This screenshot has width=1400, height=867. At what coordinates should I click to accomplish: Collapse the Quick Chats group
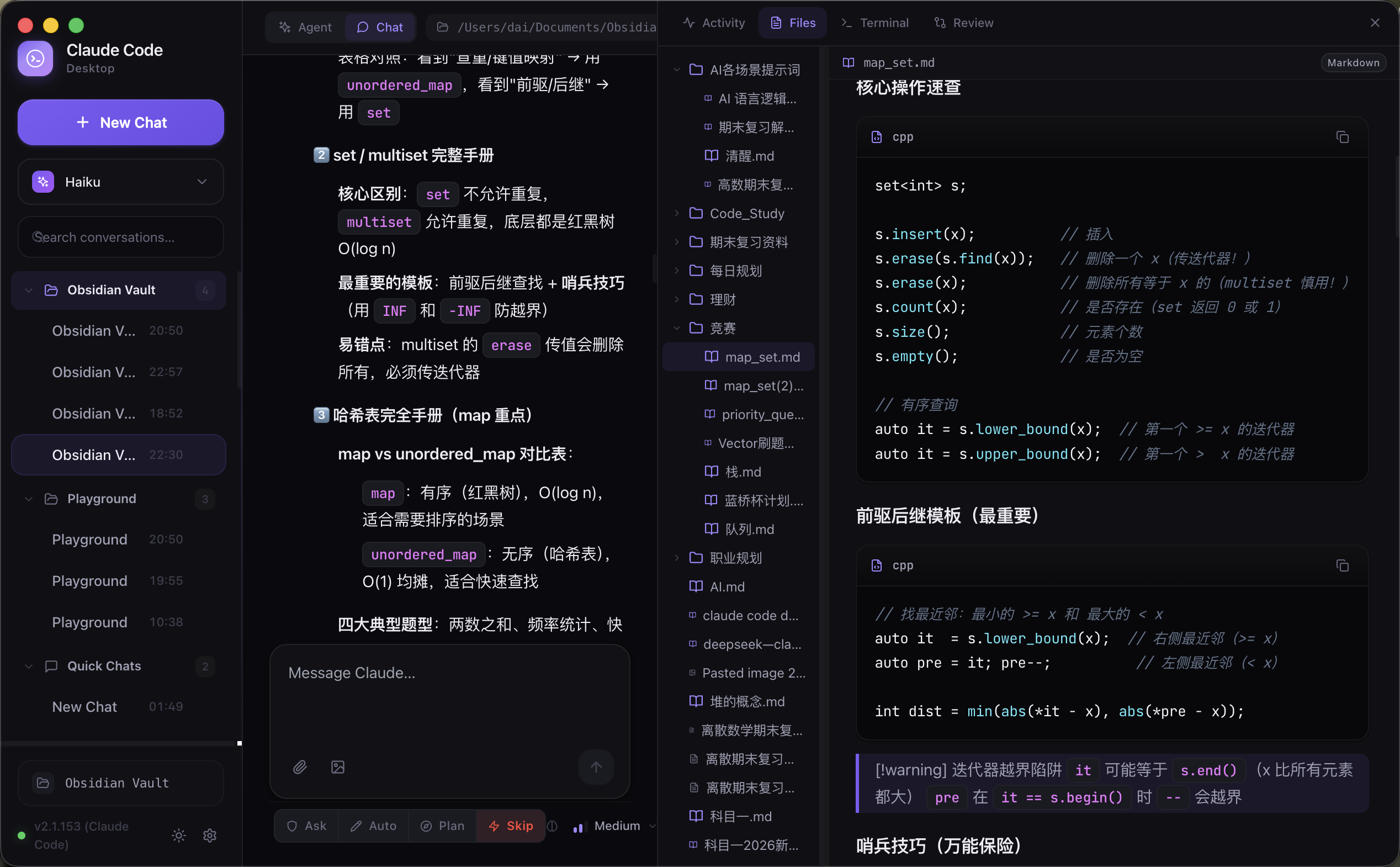point(29,667)
